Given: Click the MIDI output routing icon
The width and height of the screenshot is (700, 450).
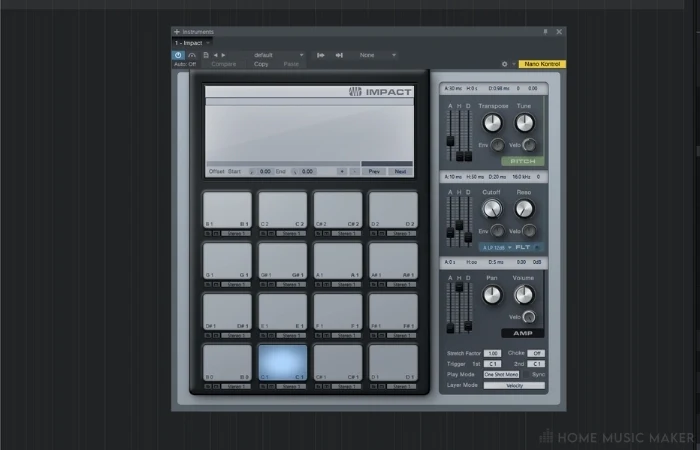Looking at the screenshot, I should pyautogui.click(x=339, y=55).
